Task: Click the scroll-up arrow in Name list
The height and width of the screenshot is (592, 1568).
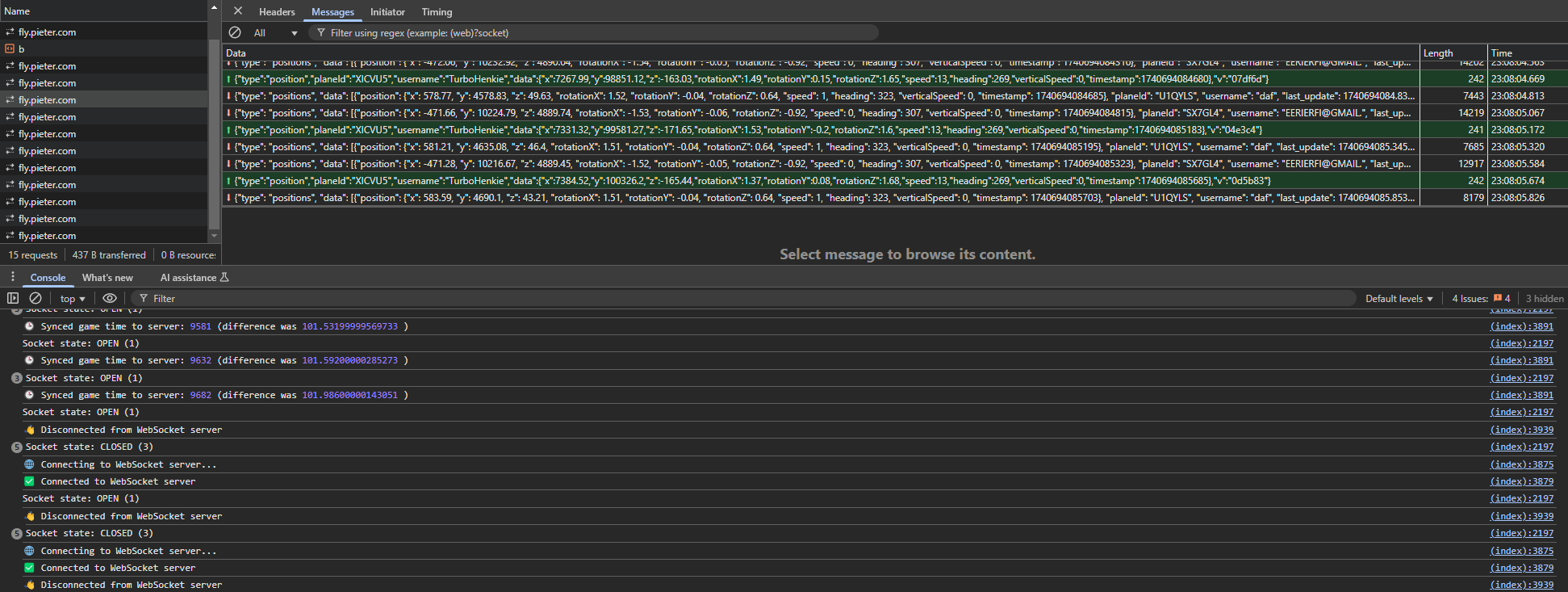Action: 214,7
